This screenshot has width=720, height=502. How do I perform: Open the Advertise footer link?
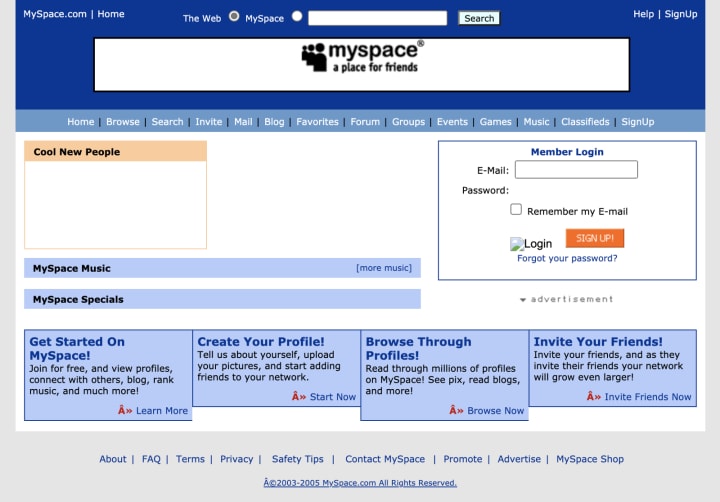[519, 459]
